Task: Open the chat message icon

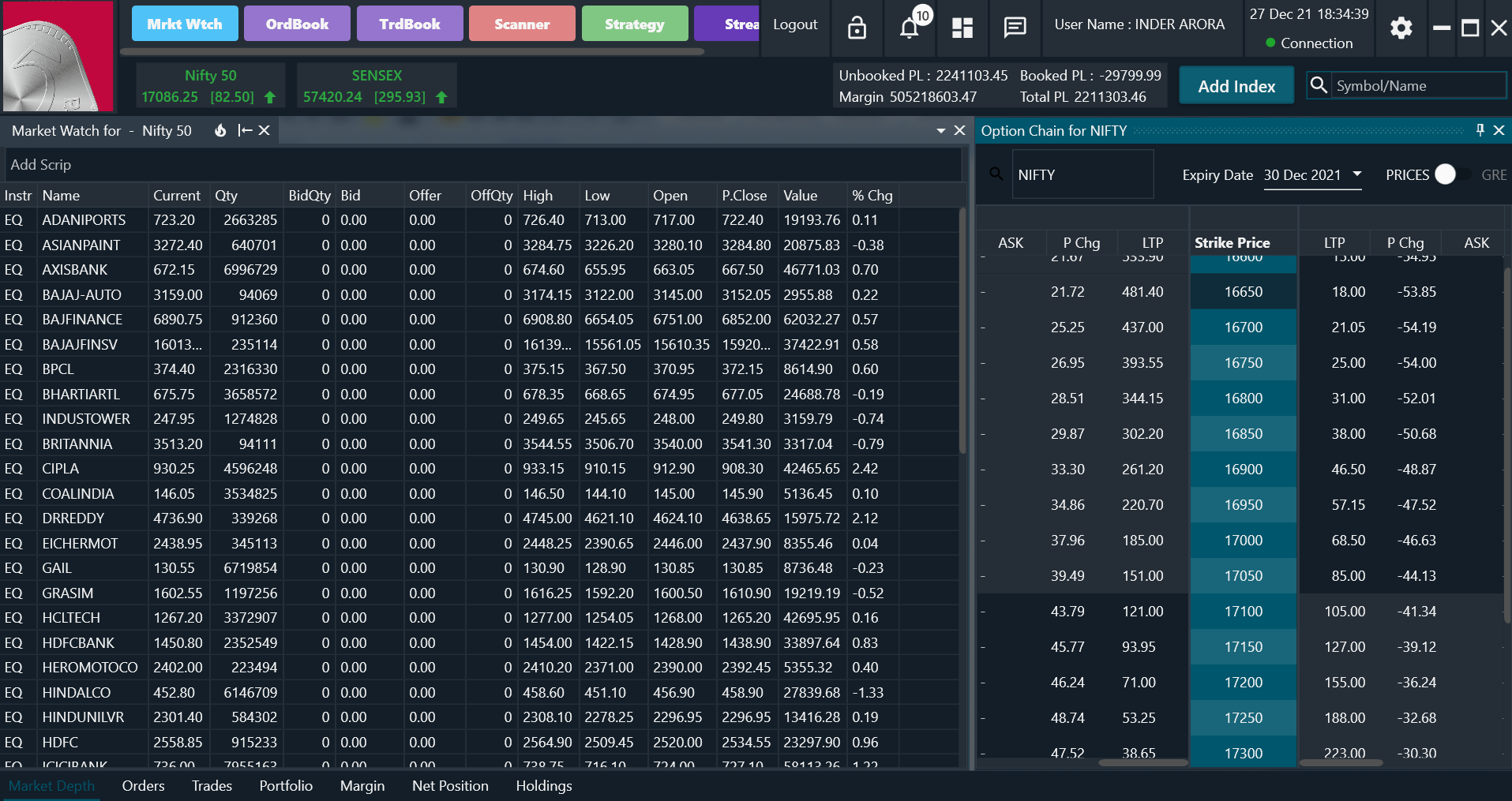Action: pyautogui.click(x=1015, y=28)
